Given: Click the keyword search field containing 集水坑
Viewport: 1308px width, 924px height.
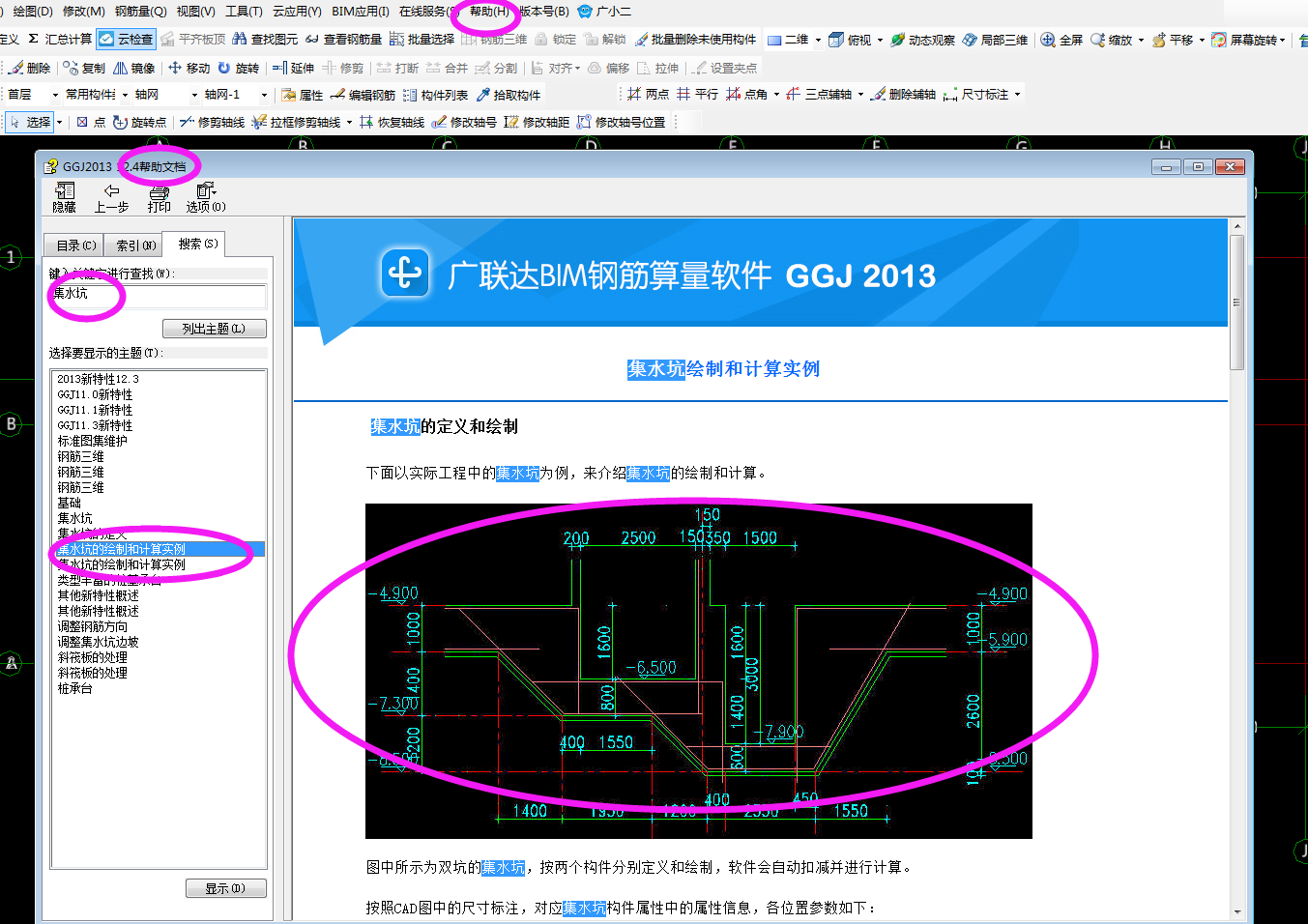Looking at the screenshot, I should 158,295.
